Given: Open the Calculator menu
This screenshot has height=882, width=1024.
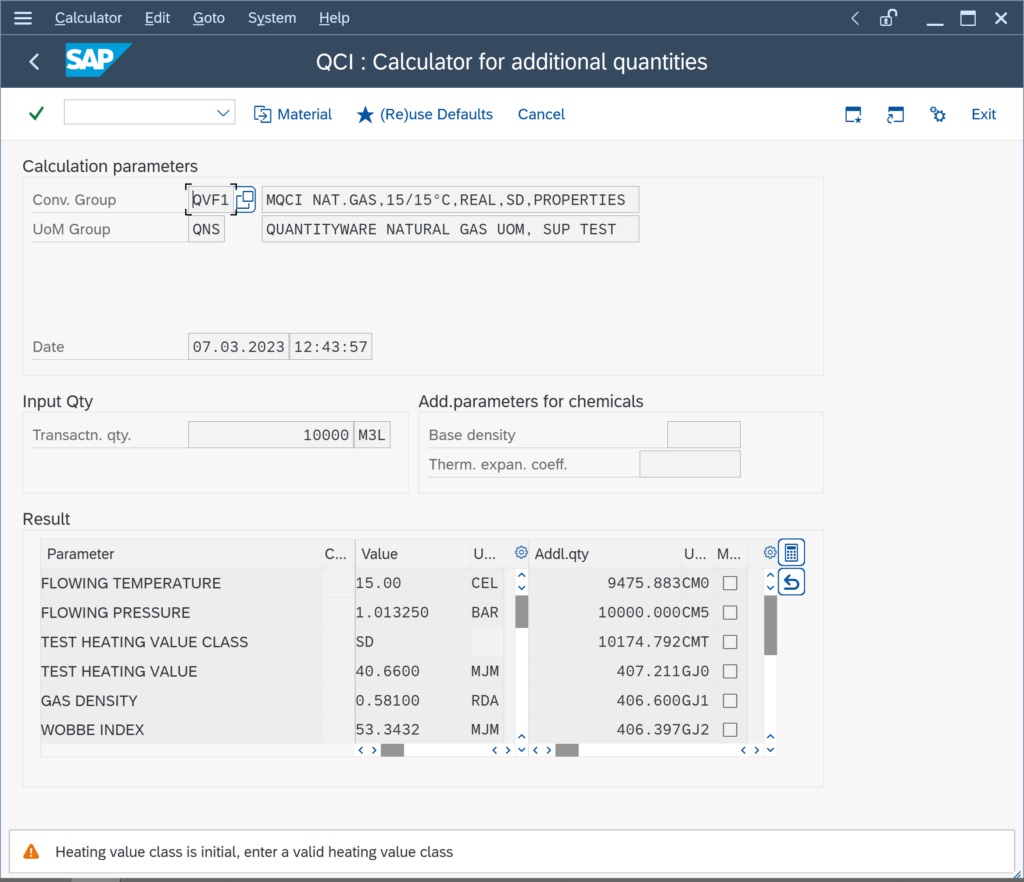Looking at the screenshot, I should coord(88,18).
